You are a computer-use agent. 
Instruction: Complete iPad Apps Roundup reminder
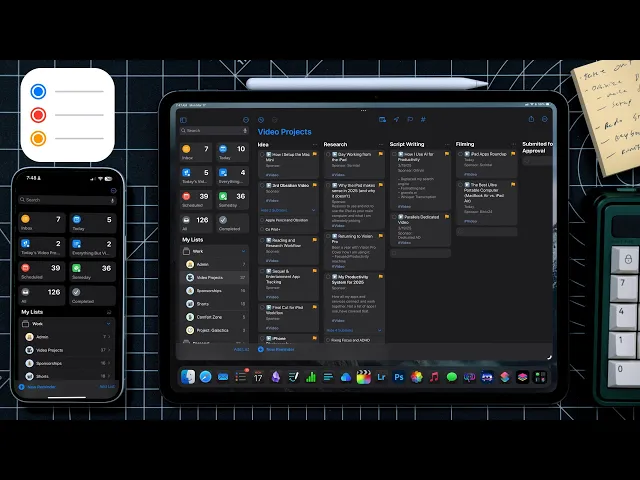460,154
